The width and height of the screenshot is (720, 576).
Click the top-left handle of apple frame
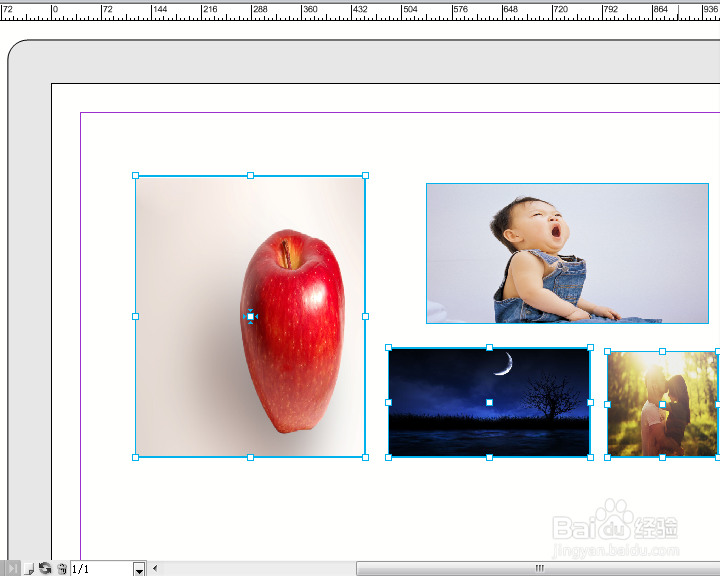click(x=135, y=175)
